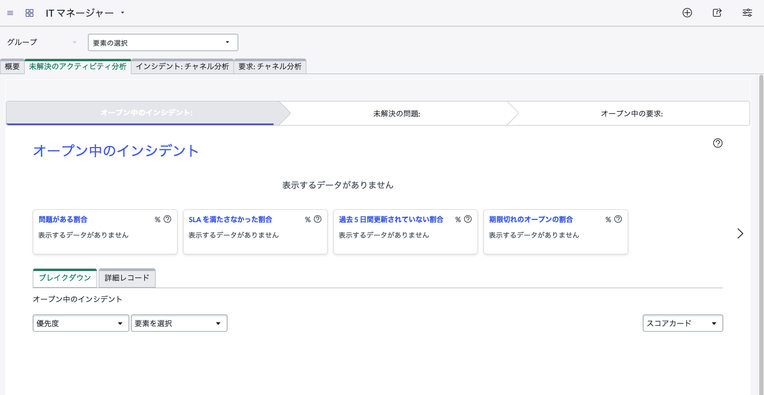Open the 要素の選択 combo box
The image size is (764, 395).
pyautogui.click(x=163, y=42)
